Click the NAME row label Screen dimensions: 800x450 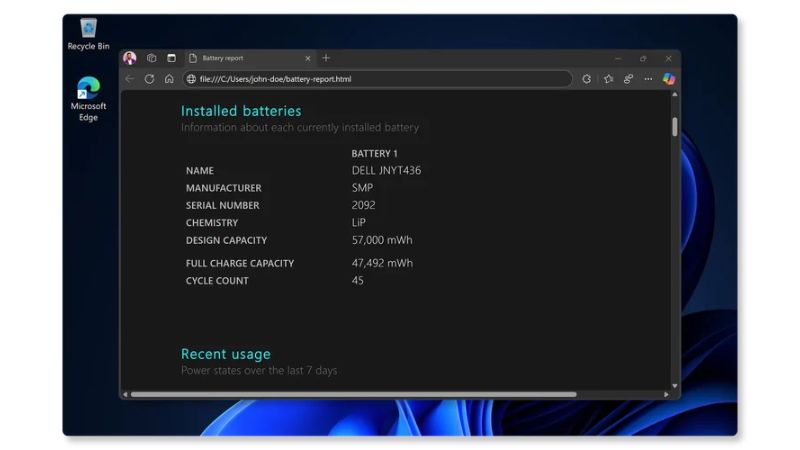199,171
